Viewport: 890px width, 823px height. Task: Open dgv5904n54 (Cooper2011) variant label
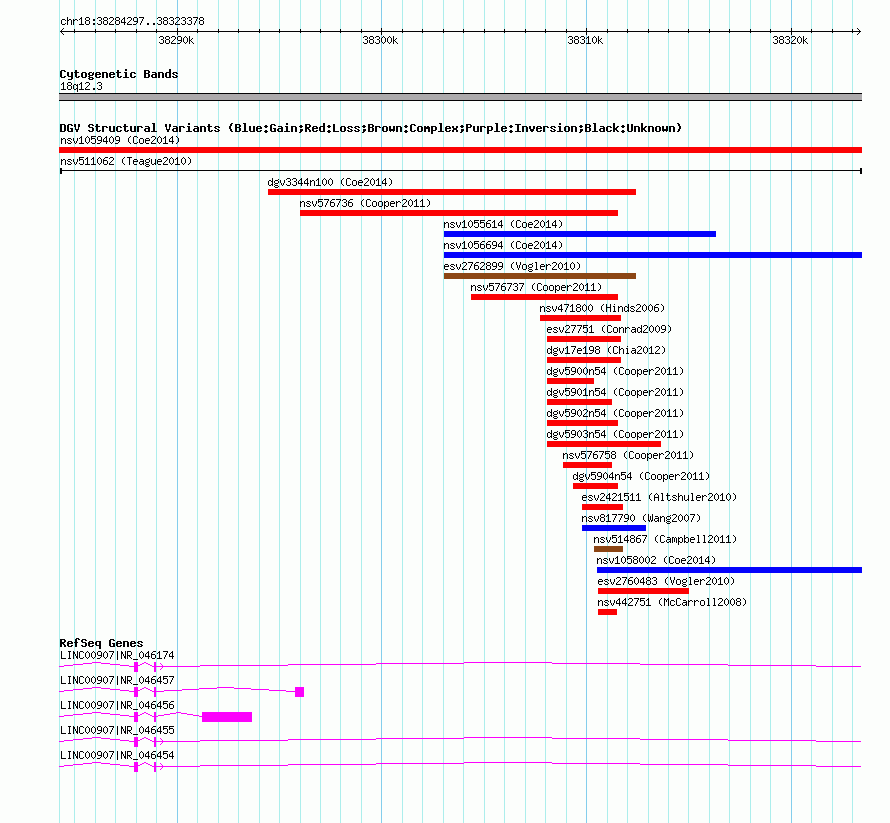[641, 476]
